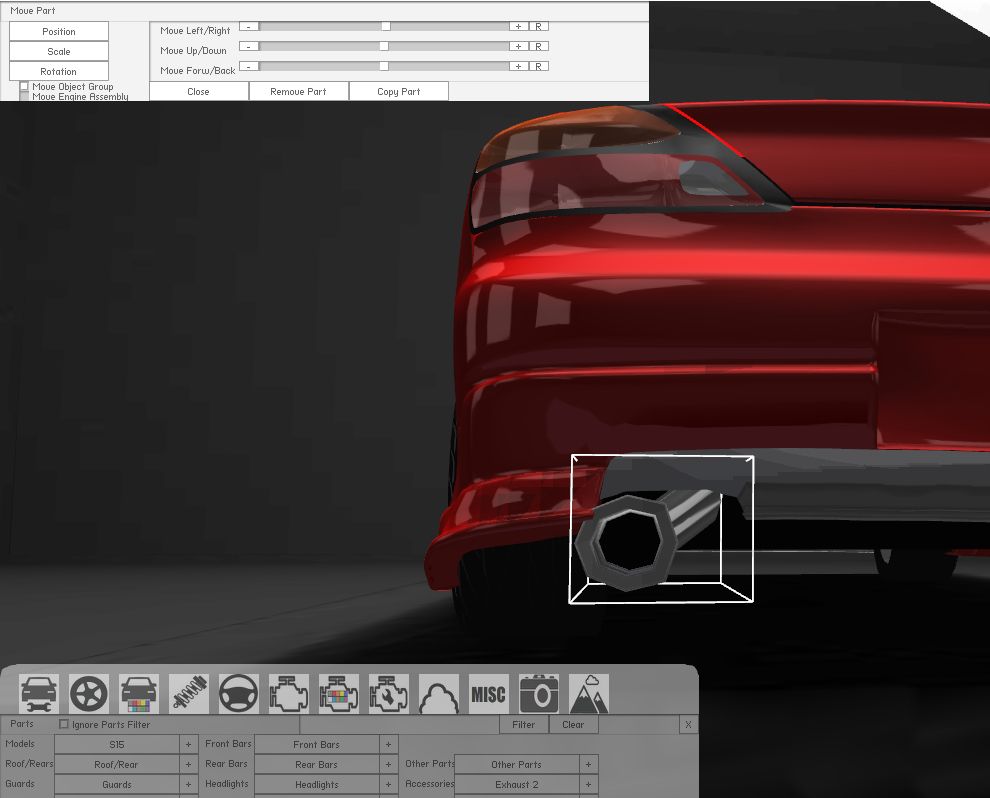
Task: Open the camera photo mode icon
Action: pos(539,693)
